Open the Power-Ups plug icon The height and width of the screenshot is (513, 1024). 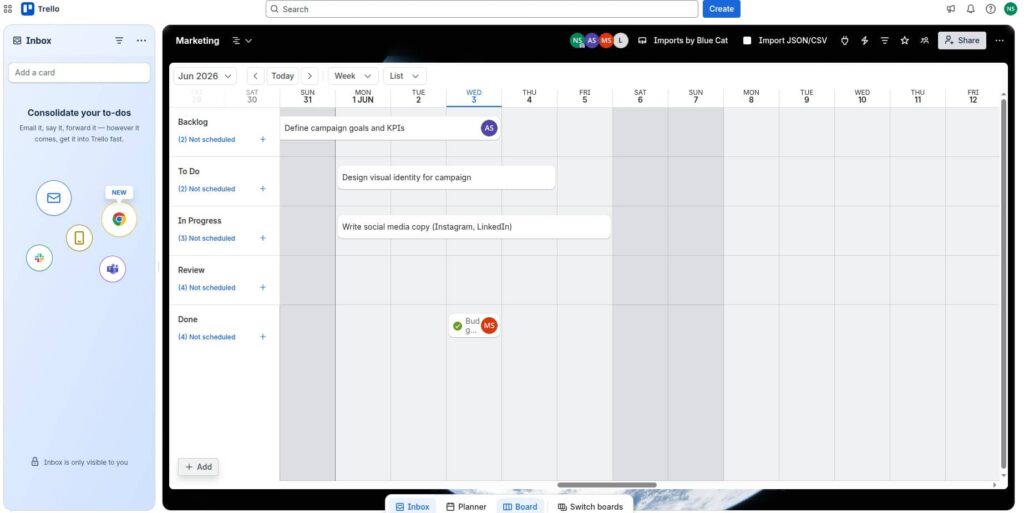pos(844,40)
